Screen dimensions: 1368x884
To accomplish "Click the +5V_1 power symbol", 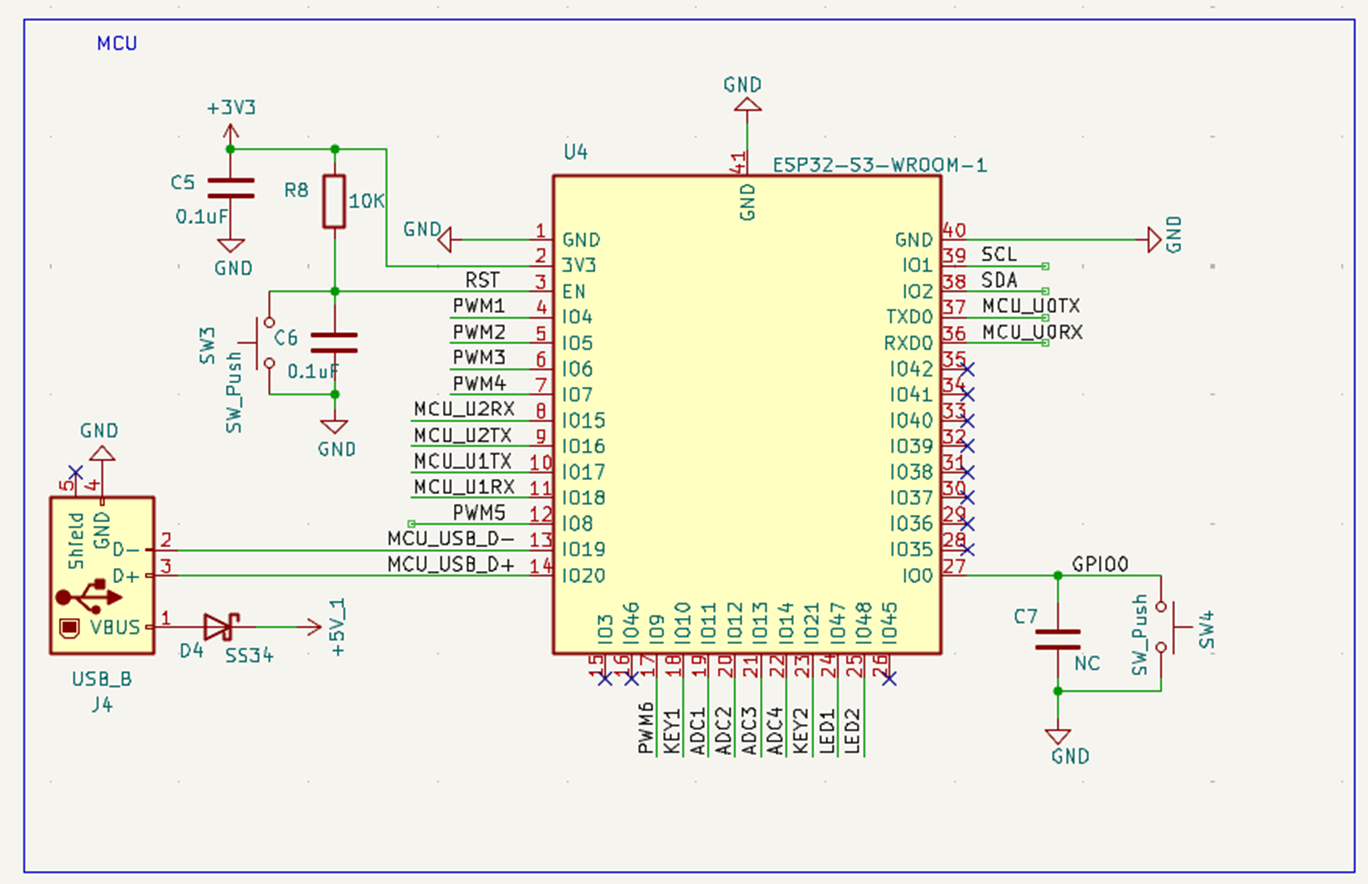I will pyautogui.click(x=337, y=628).
